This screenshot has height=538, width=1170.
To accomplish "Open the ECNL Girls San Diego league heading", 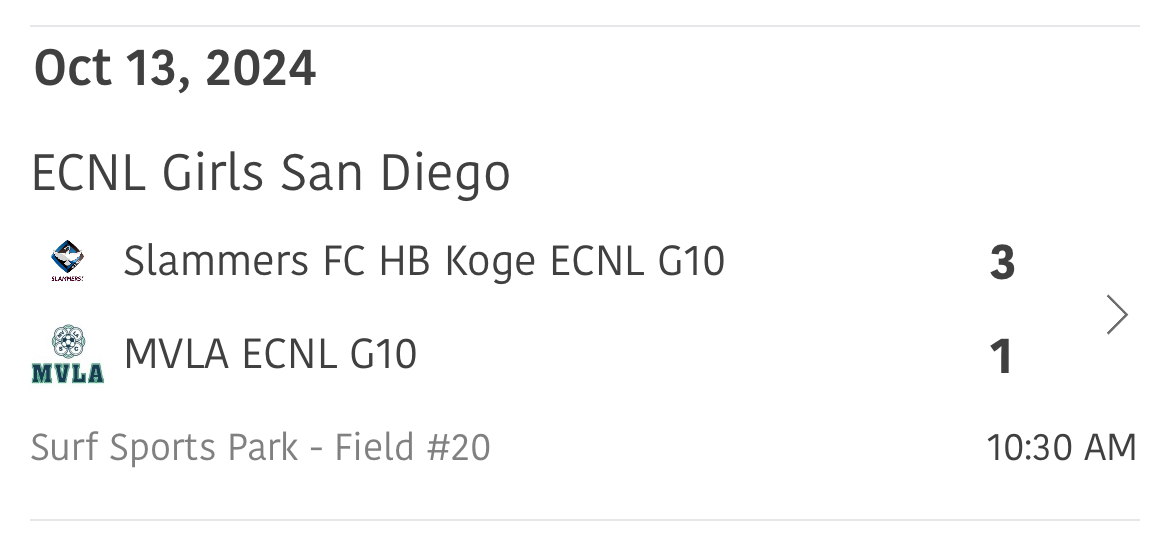I will pos(271,173).
